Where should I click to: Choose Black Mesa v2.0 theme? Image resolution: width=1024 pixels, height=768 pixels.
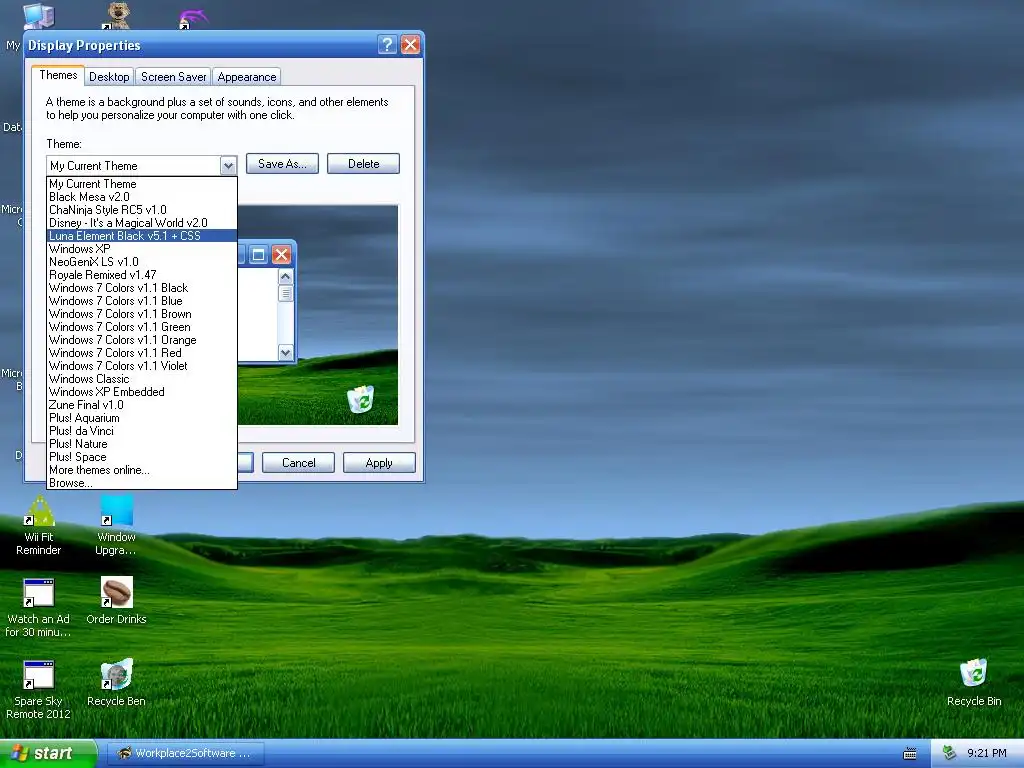coord(142,197)
